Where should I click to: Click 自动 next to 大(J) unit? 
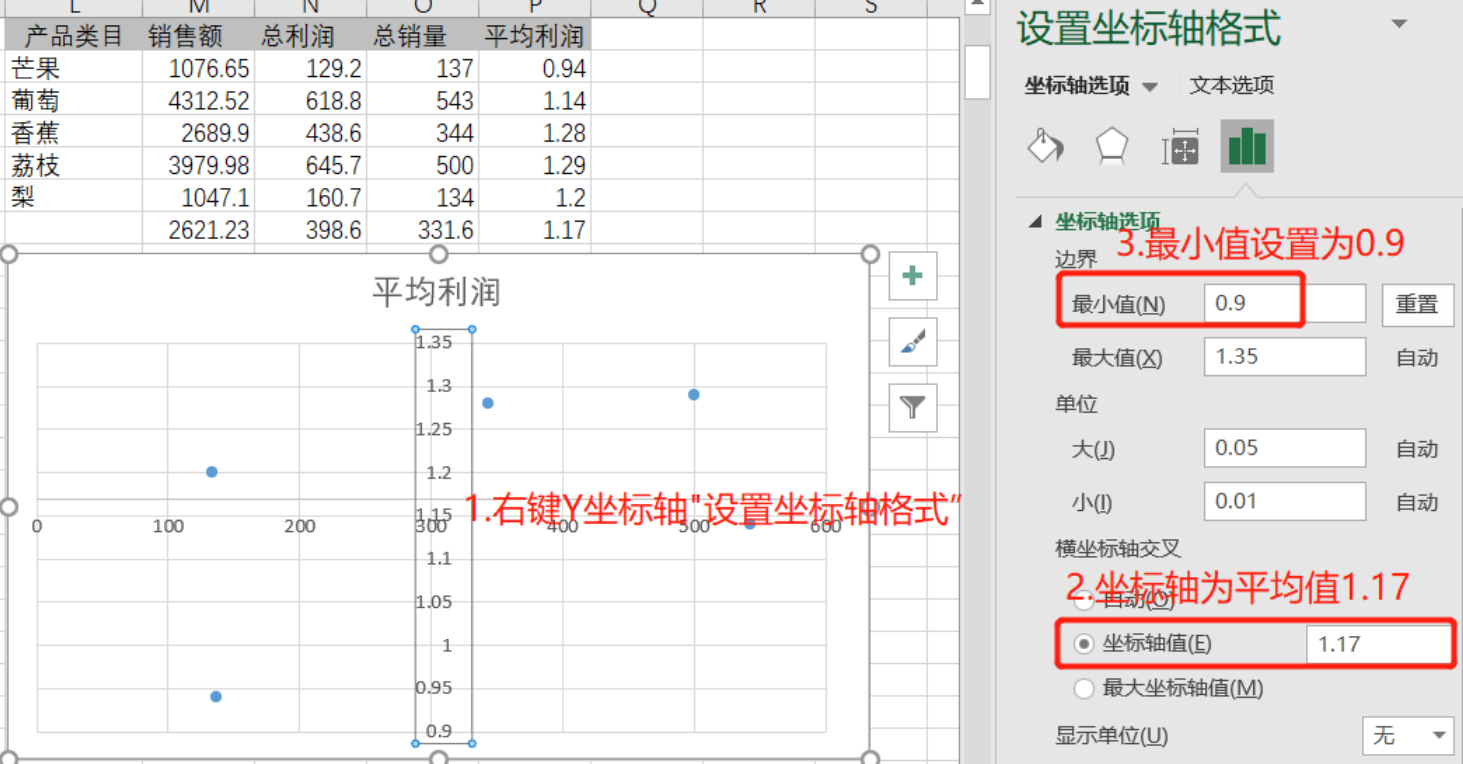coord(1417,449)
